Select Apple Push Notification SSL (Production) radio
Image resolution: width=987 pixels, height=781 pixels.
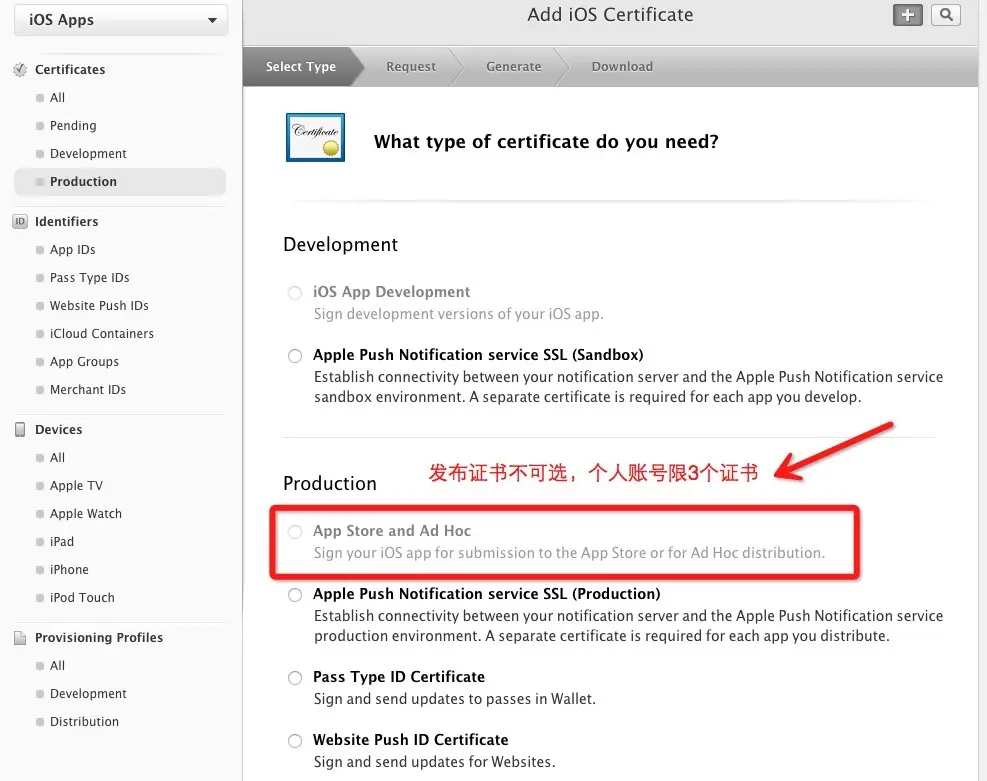tap(295, 595)
